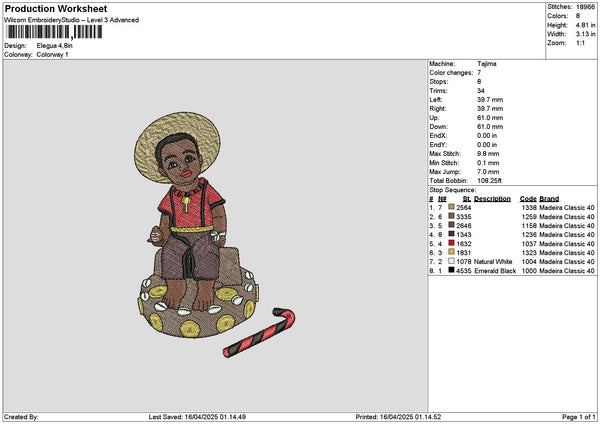Viewport: 600px width, 424px height.
Task: Pick the Emerald Black color swatch
Action: (451, 270)
